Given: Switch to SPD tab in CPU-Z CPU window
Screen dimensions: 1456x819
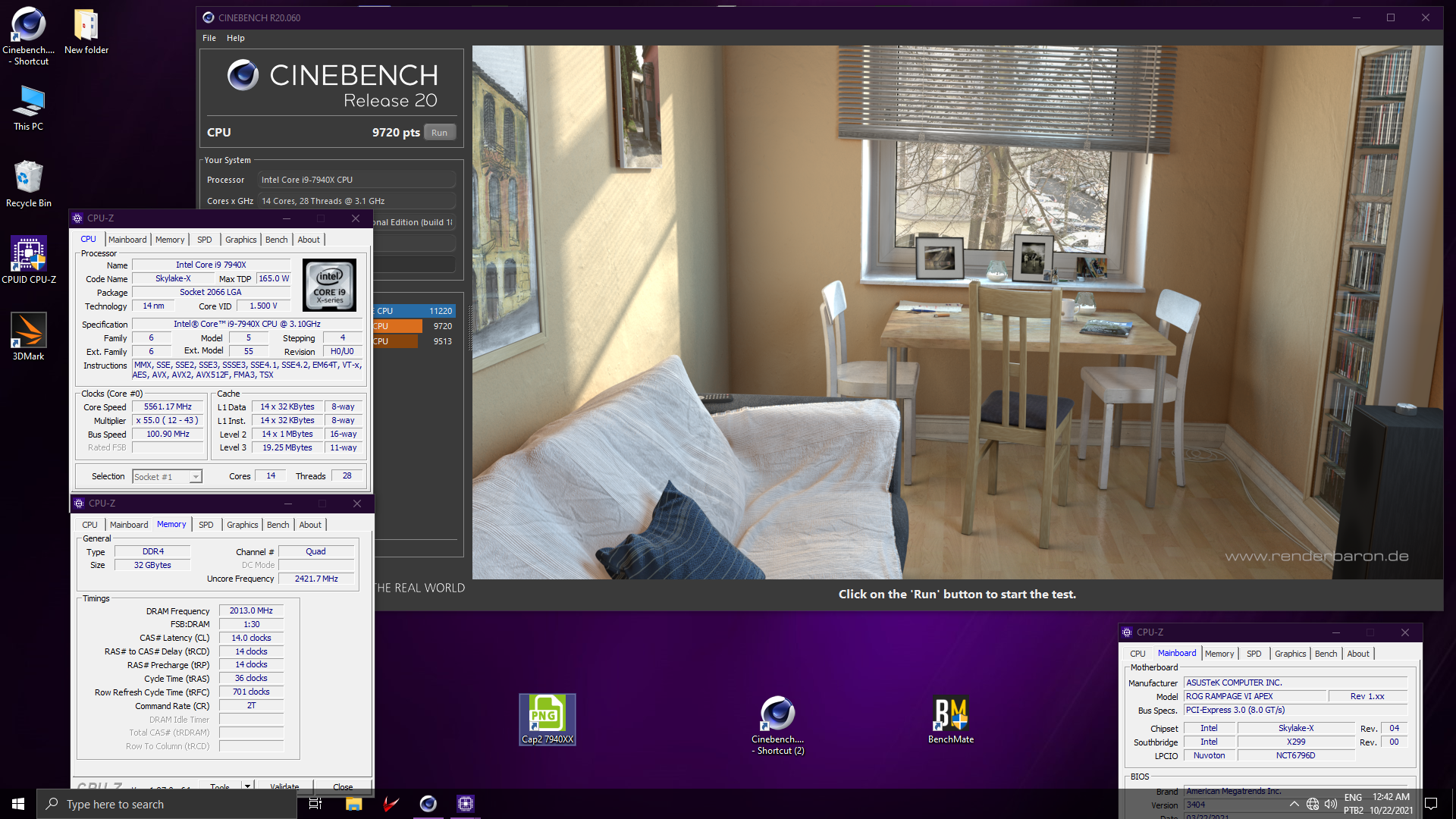Looking at the screenshot, I should tap(205, 240).
